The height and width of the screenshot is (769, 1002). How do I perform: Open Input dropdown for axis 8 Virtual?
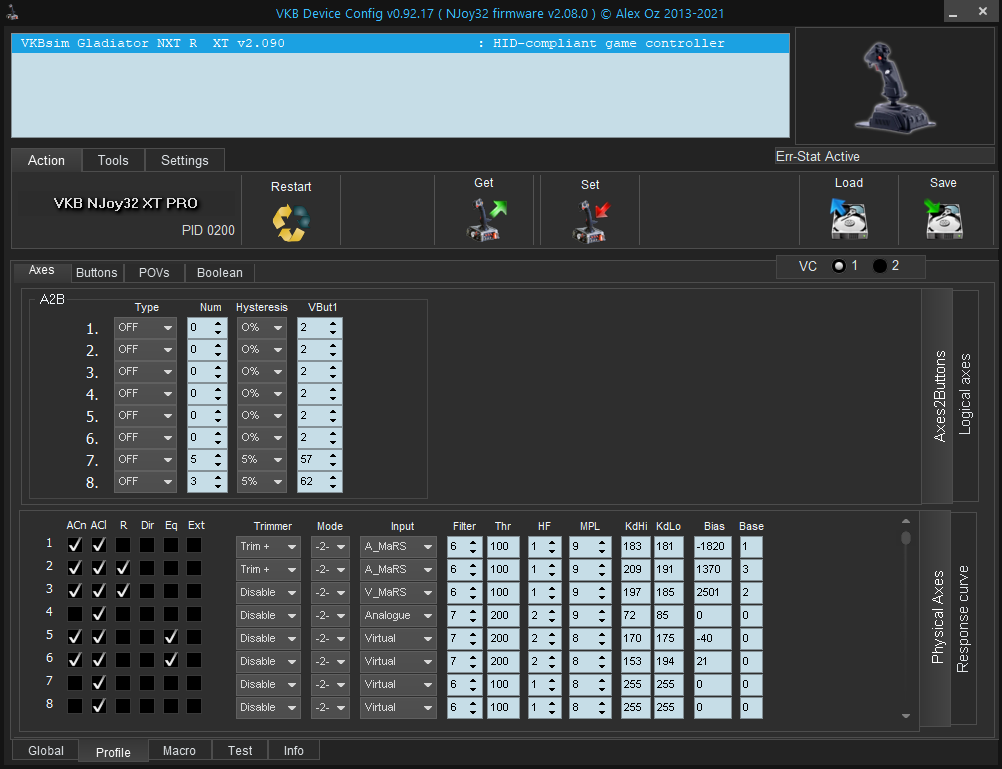[397, 708]
